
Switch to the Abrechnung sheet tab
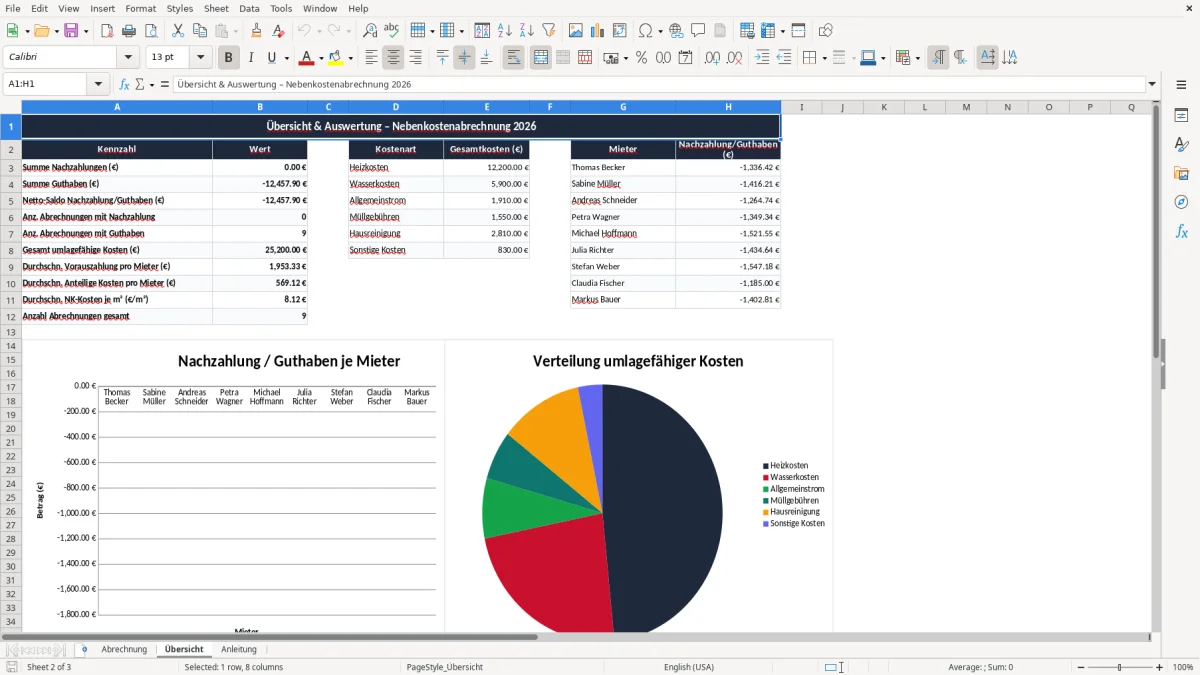(x=124, y=649)
